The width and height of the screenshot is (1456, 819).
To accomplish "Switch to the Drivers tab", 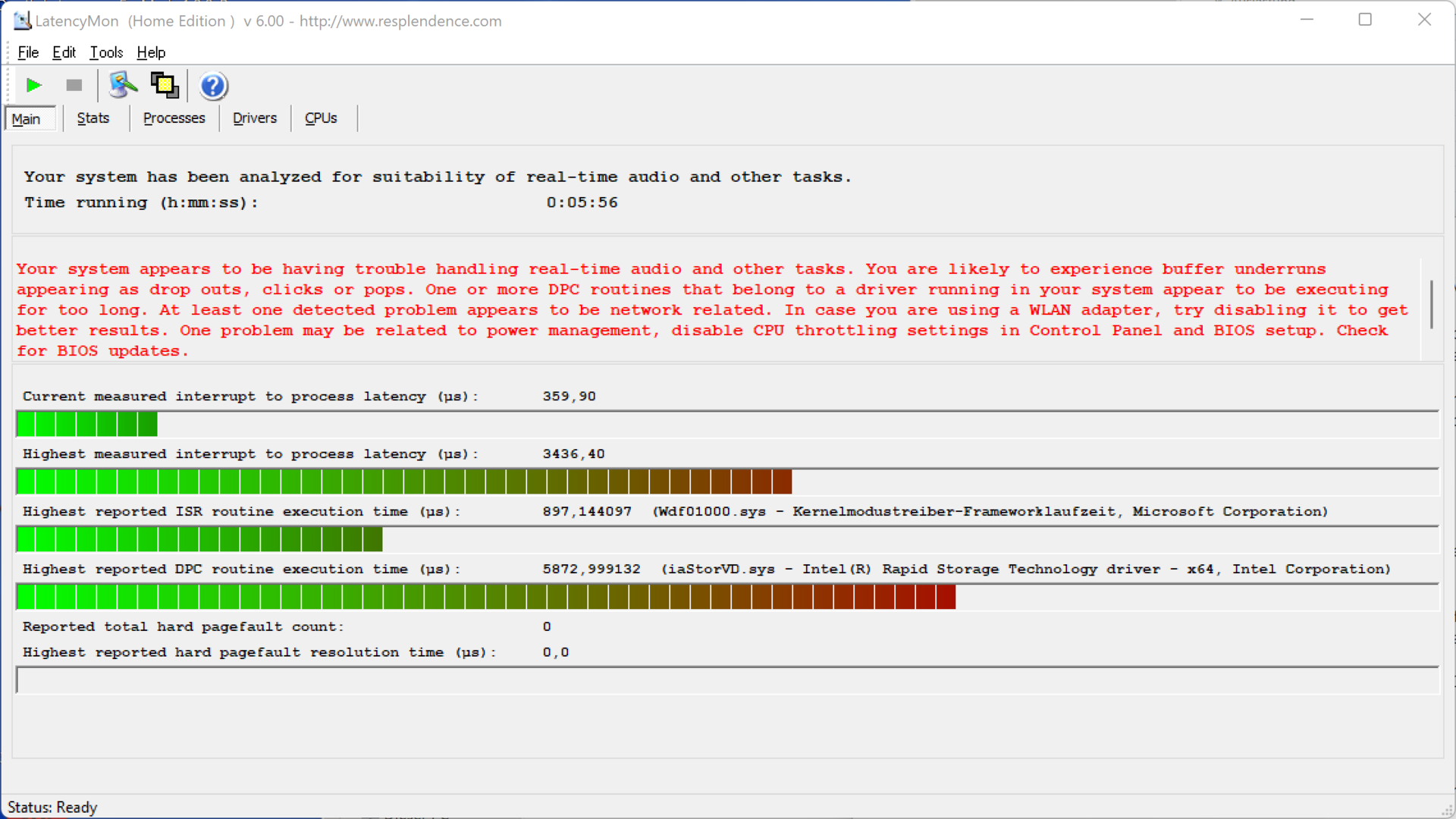I will (x=255, y=118).
